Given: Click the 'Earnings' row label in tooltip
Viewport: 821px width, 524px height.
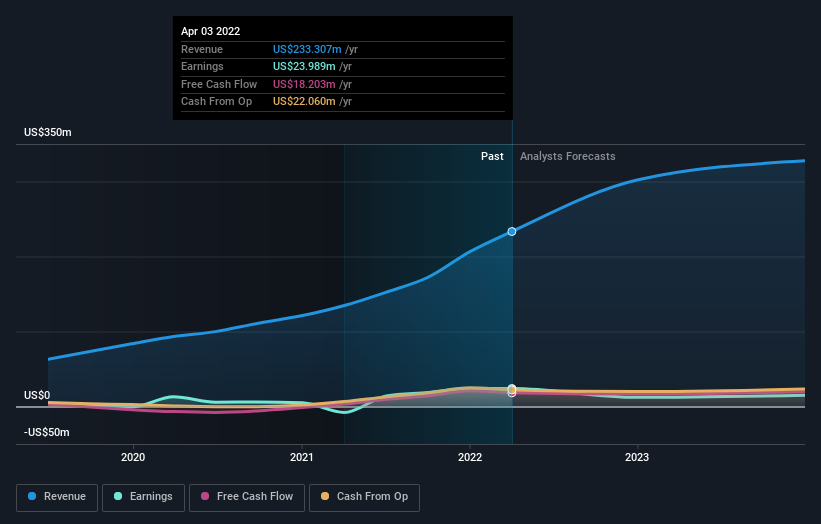Looking at the screenshot, I should [x=202, y=66].
